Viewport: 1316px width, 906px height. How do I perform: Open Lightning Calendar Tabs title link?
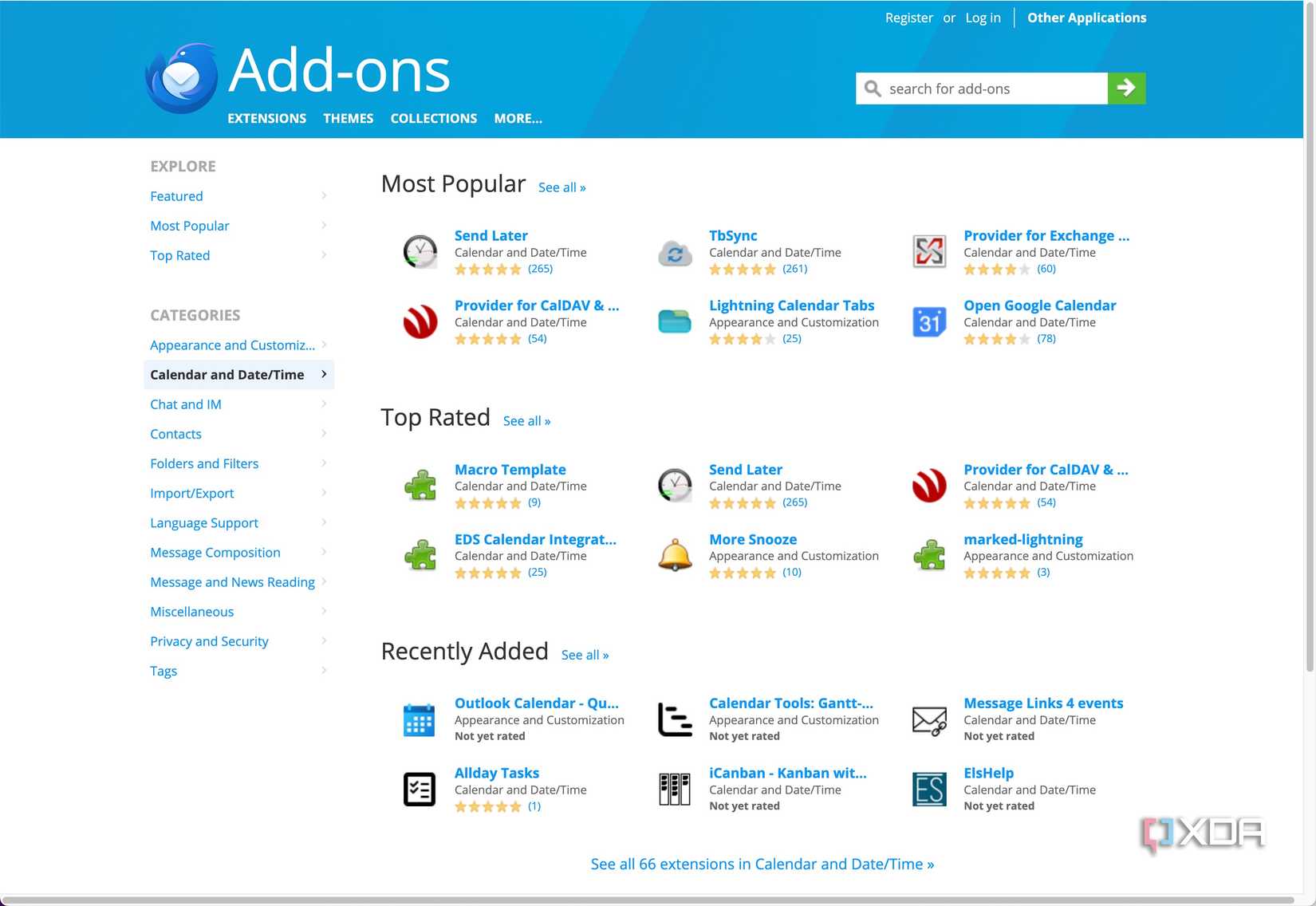click(x=792, y=305)
